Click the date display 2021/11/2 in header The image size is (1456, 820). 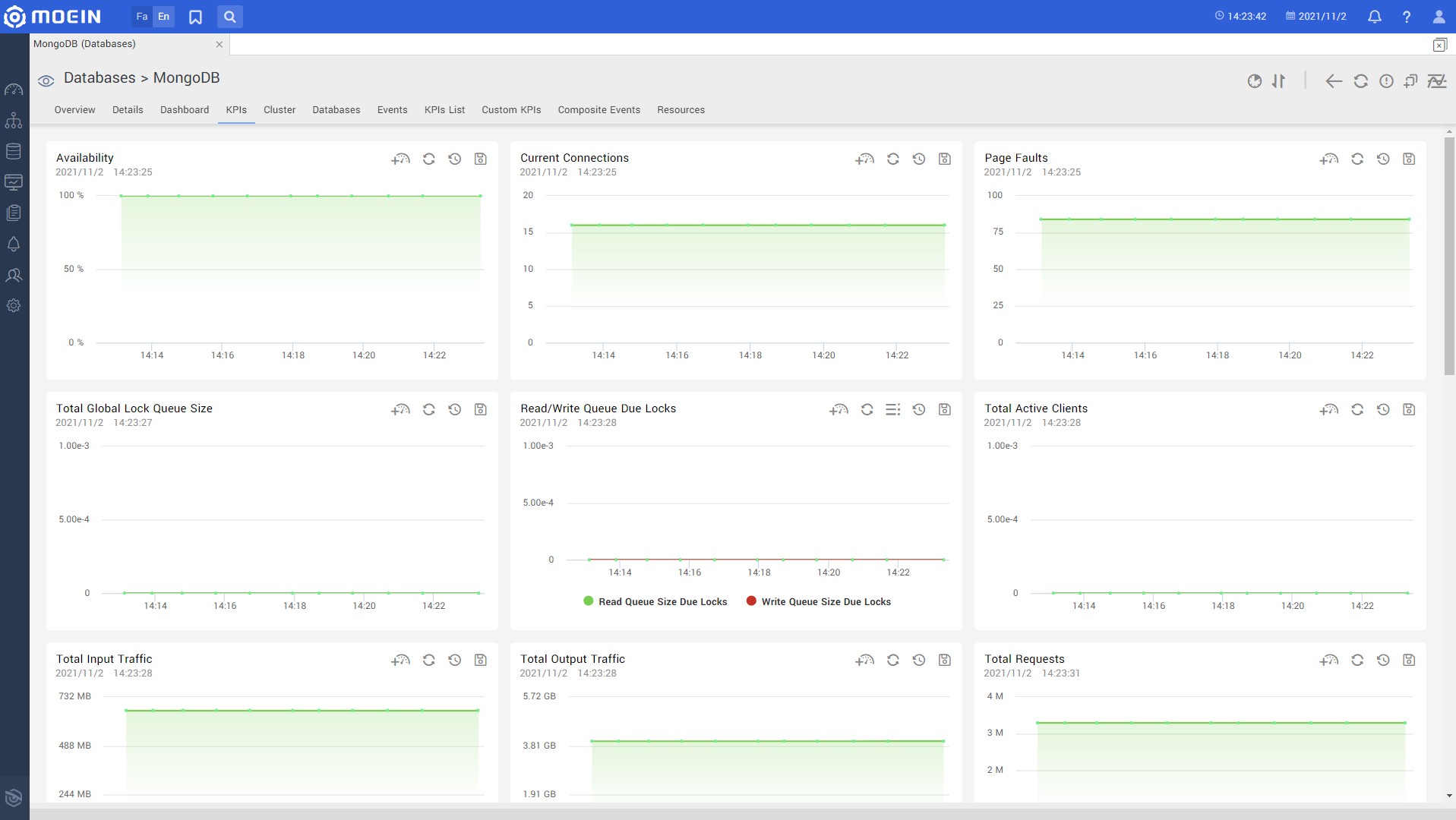coord(1315,17)
